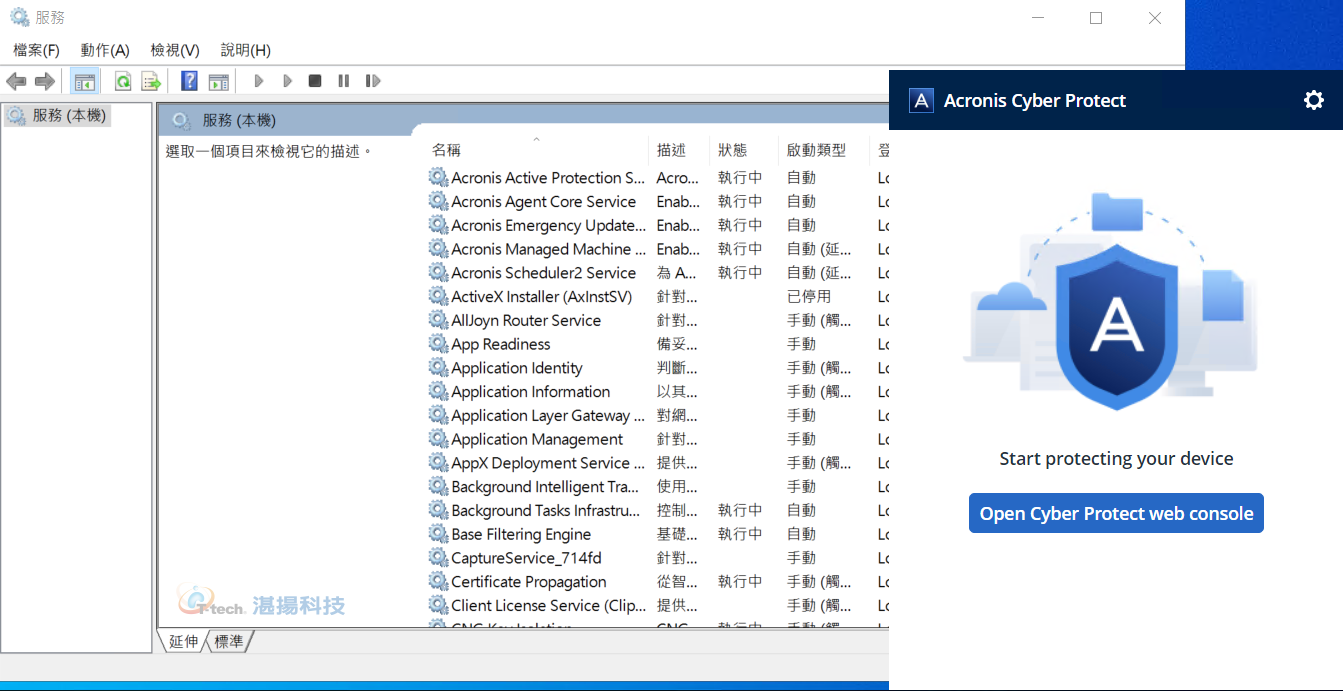The image size is (1343, 691).
Task: Open help via the blue question mark icon
Action: (189, 81)
